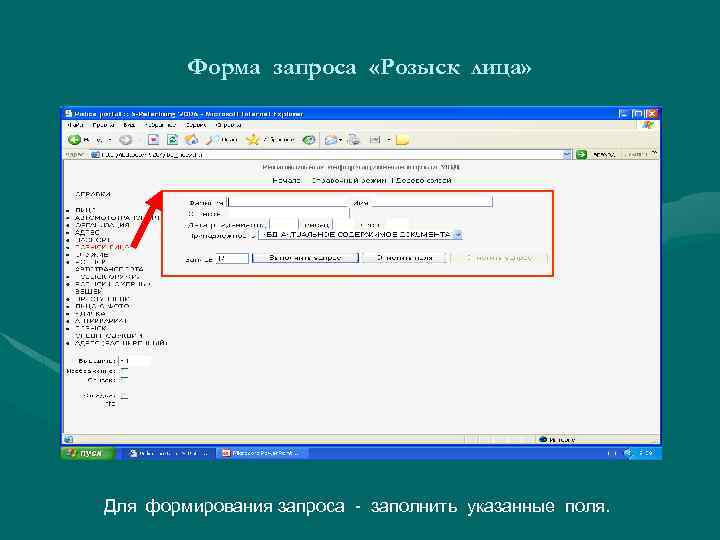
Task: Open the ОРУЖИЕ sidebar link
Action: tap(92, 254)
